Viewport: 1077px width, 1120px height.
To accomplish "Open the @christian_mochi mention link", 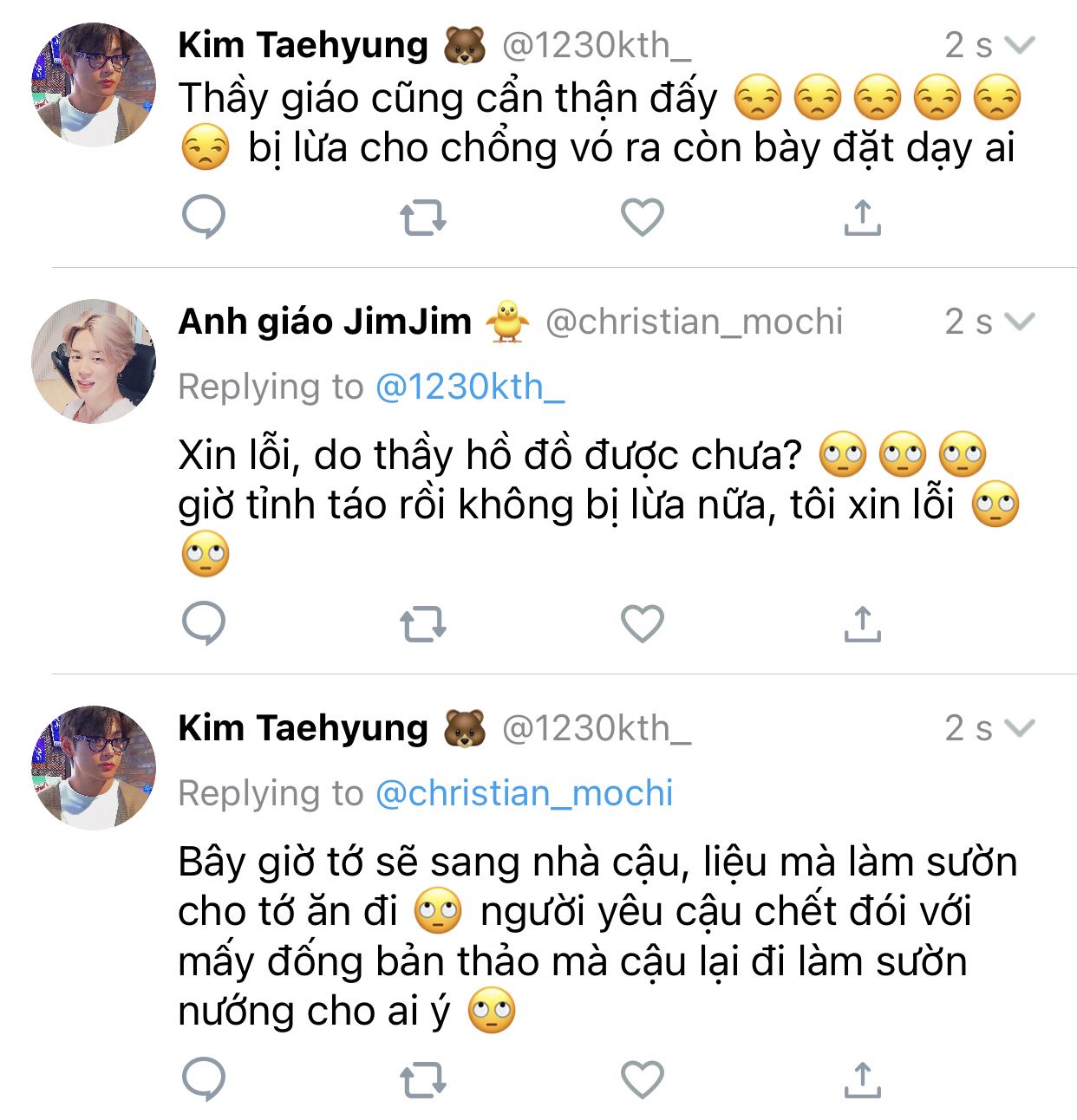I will point(524,793).
